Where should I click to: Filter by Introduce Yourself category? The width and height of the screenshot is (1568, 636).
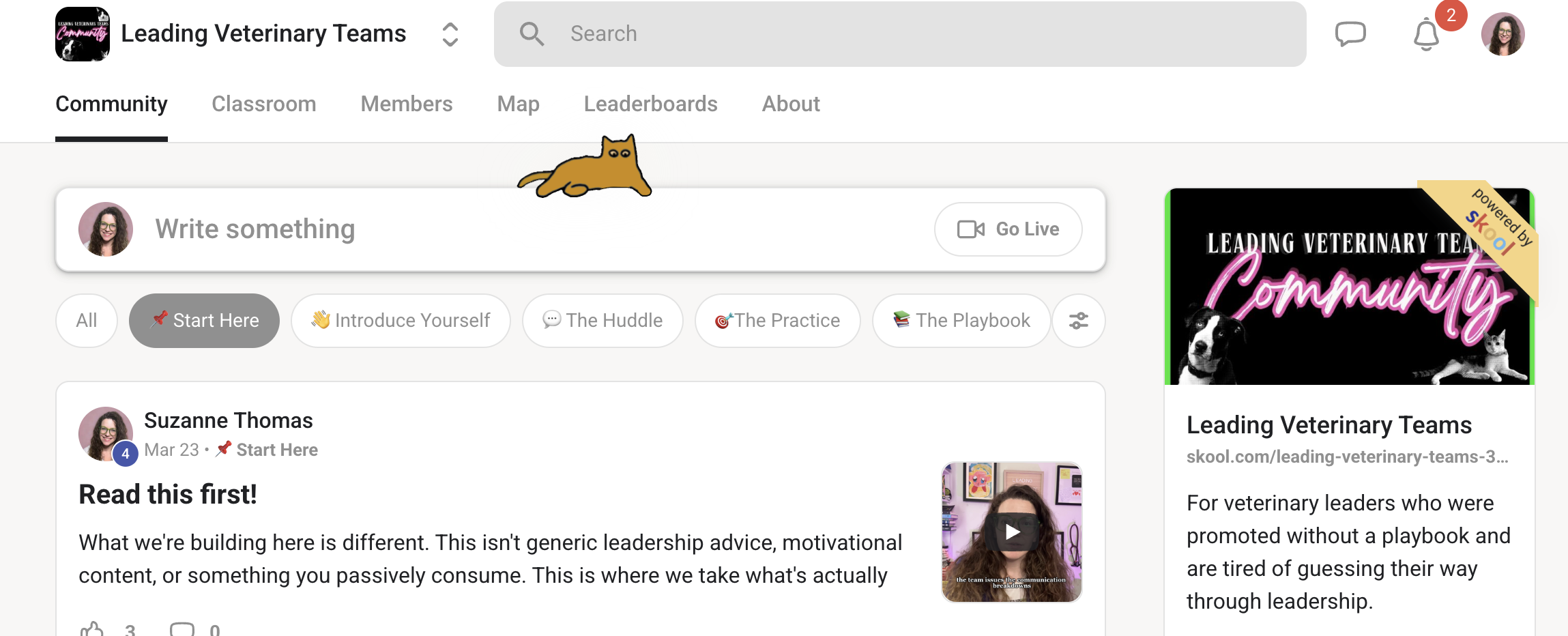[401, 321]
